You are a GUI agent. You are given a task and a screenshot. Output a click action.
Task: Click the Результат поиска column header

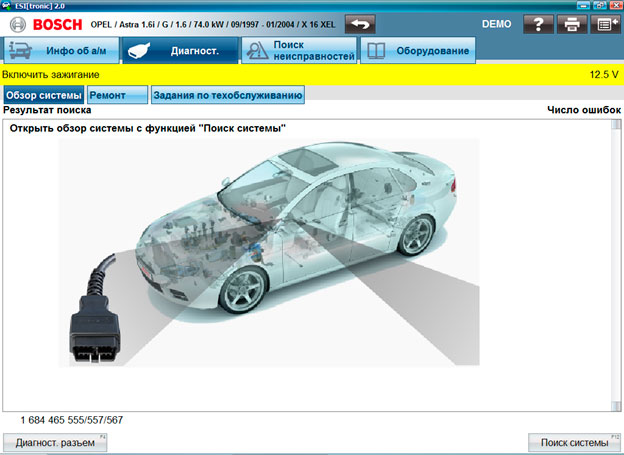point(41,111)
